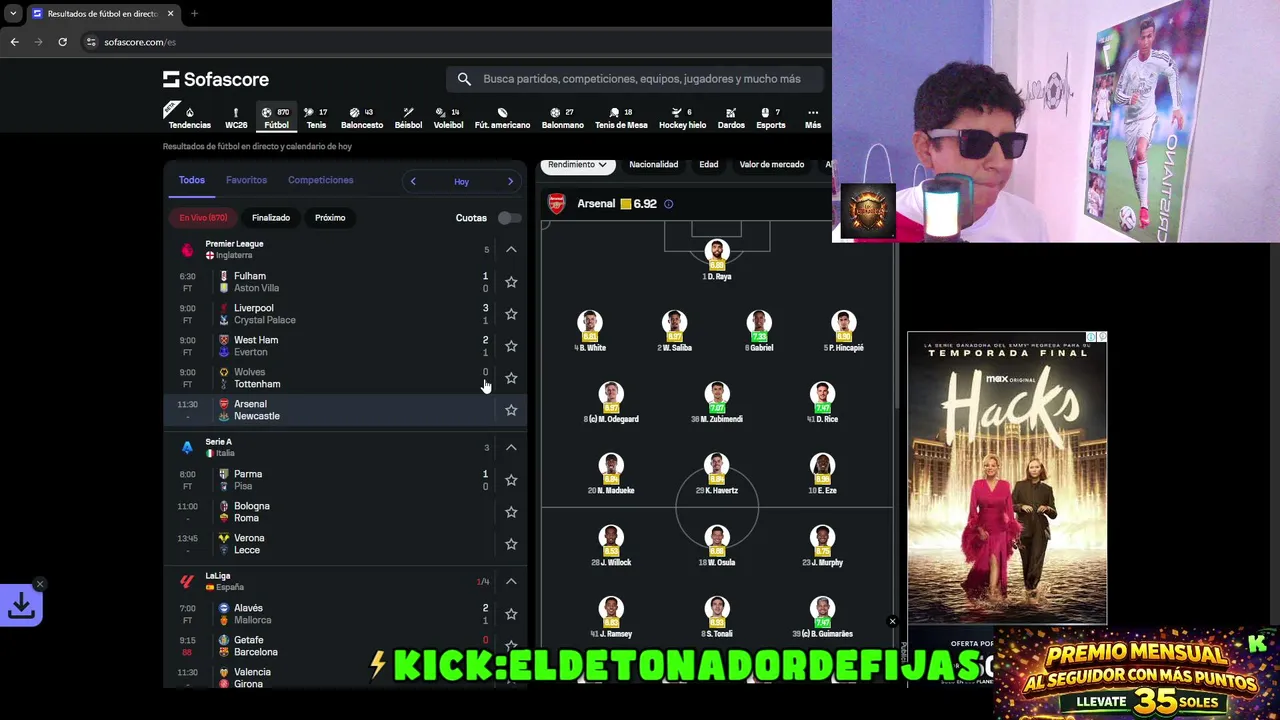Screen dimensions: 1280x720
Task: Open the Hoy date picker
Action: [x=461, y=182]
